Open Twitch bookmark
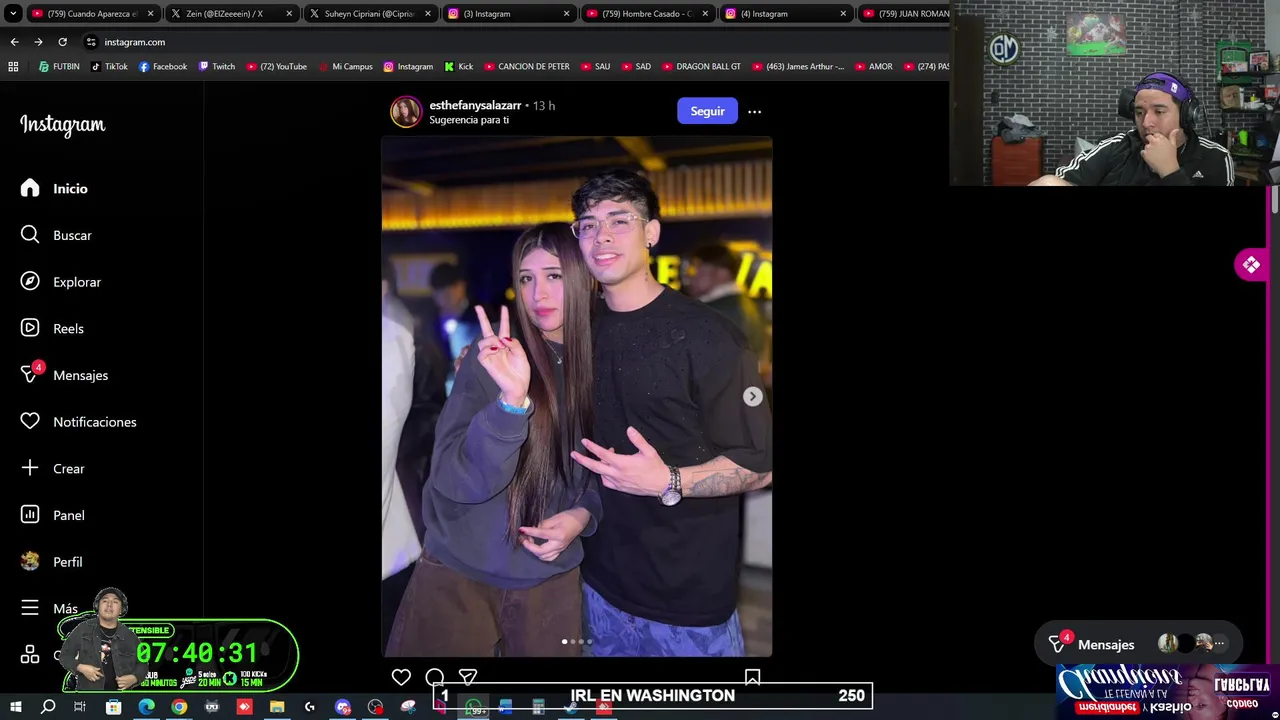 coord(217,67)
